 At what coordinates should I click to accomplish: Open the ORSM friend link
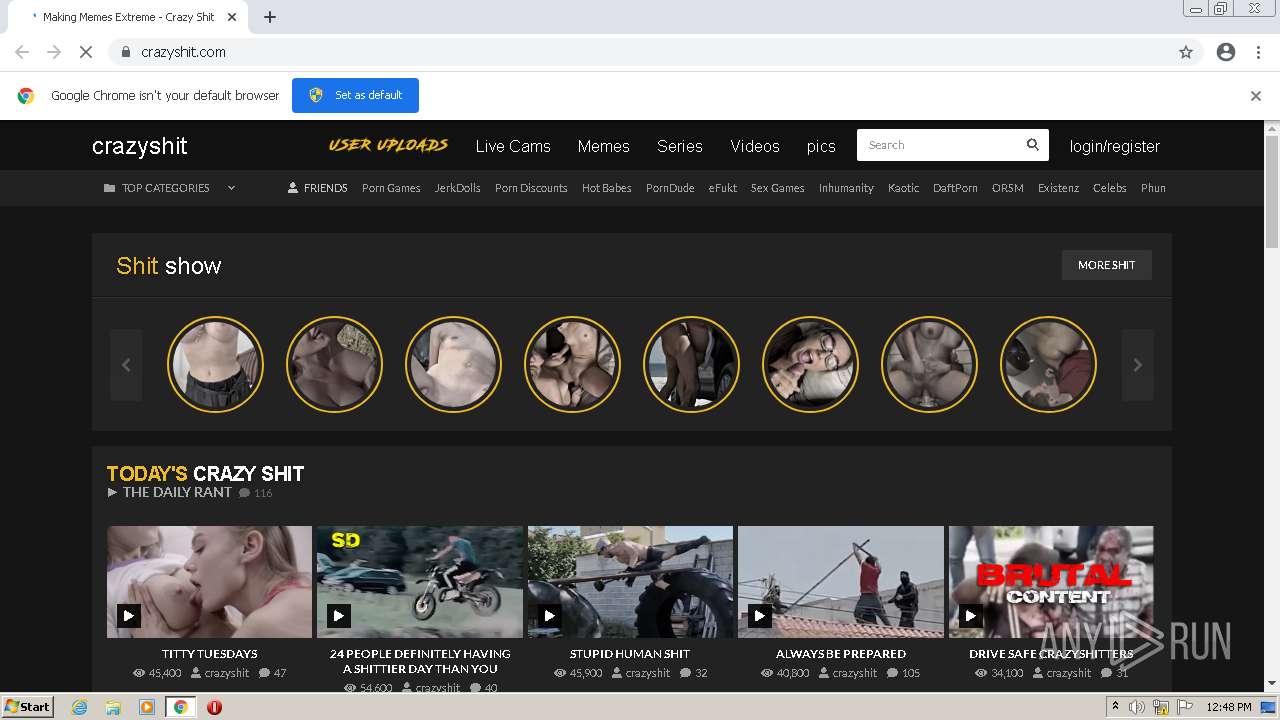tap(1008, 188)
